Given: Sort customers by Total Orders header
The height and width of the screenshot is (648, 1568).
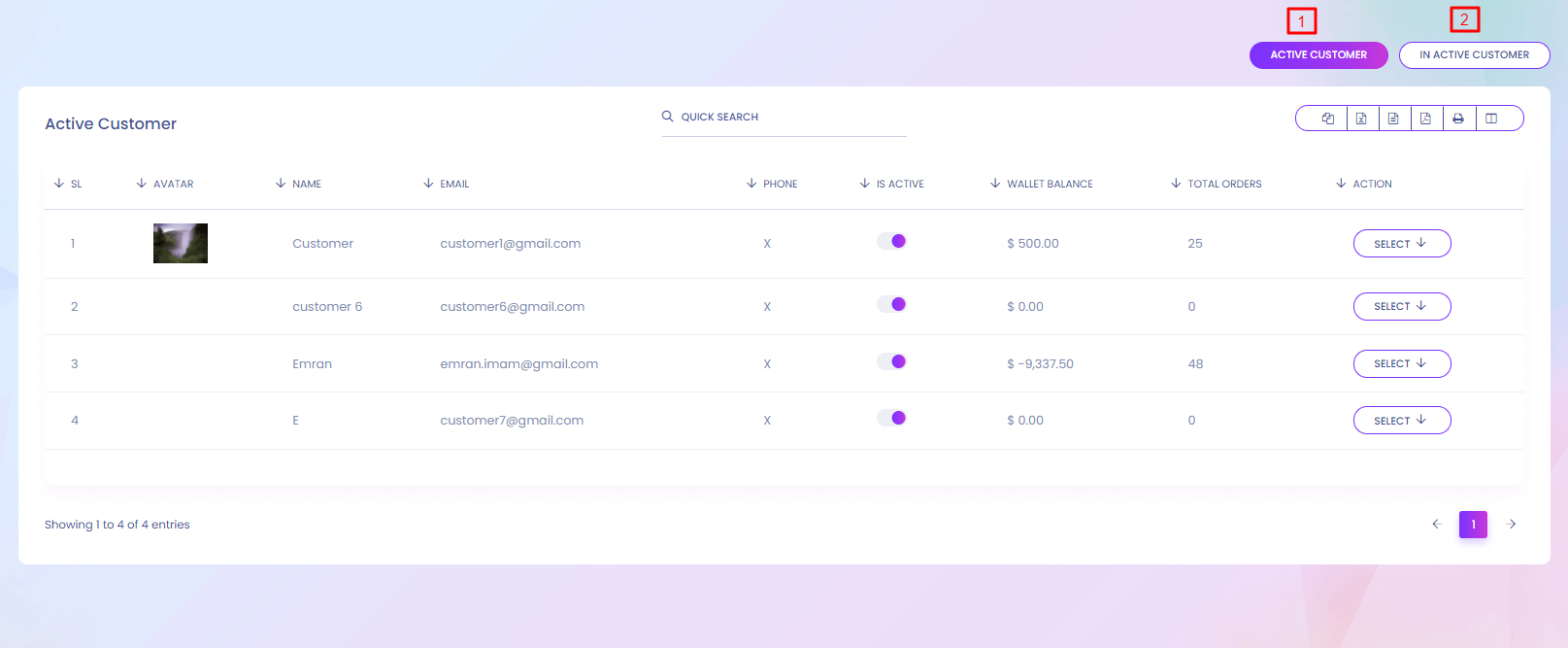Looking at the screenshot, I should point(1223,184).
